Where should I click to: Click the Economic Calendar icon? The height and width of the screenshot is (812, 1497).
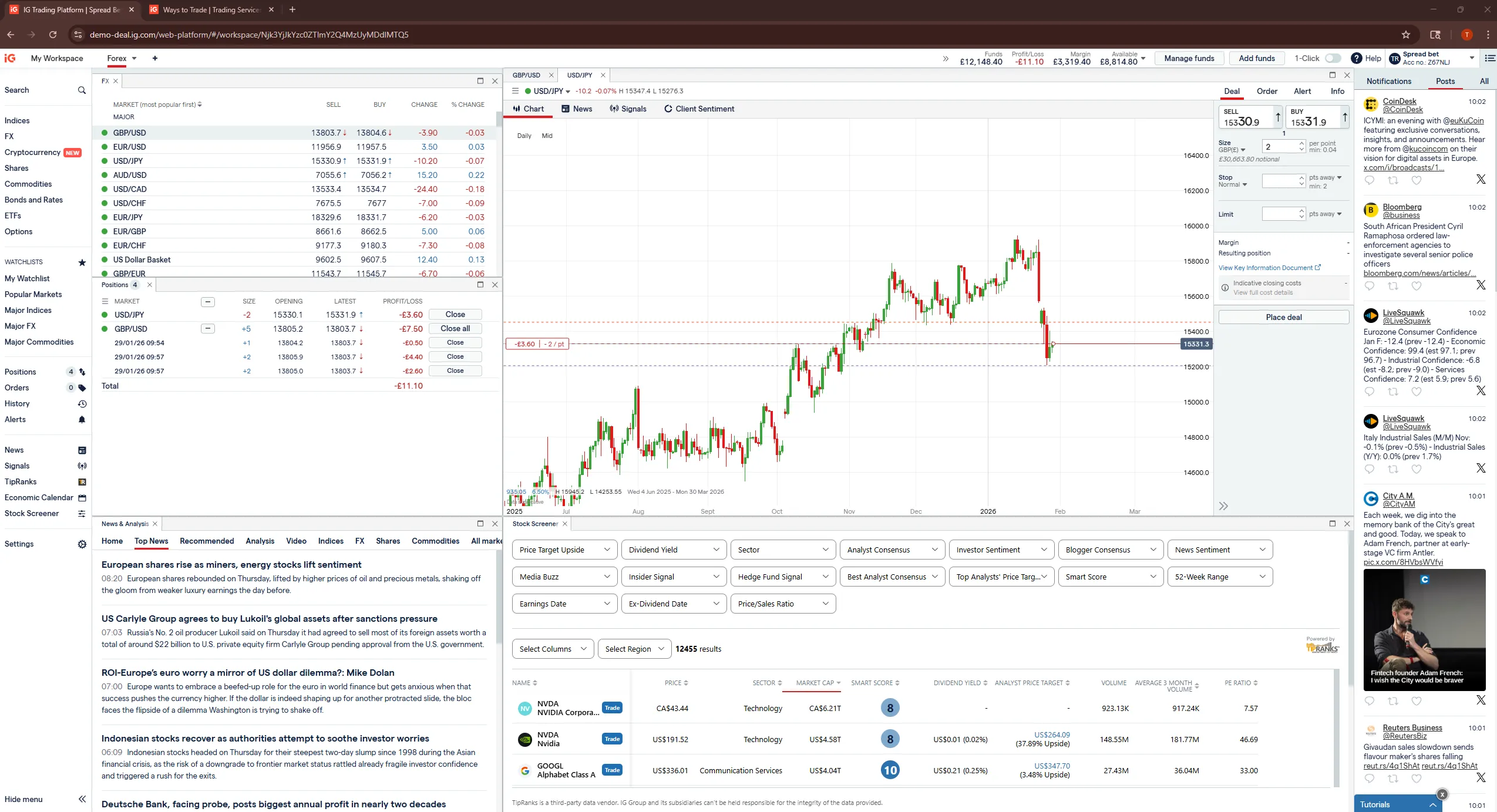[82, 498]
